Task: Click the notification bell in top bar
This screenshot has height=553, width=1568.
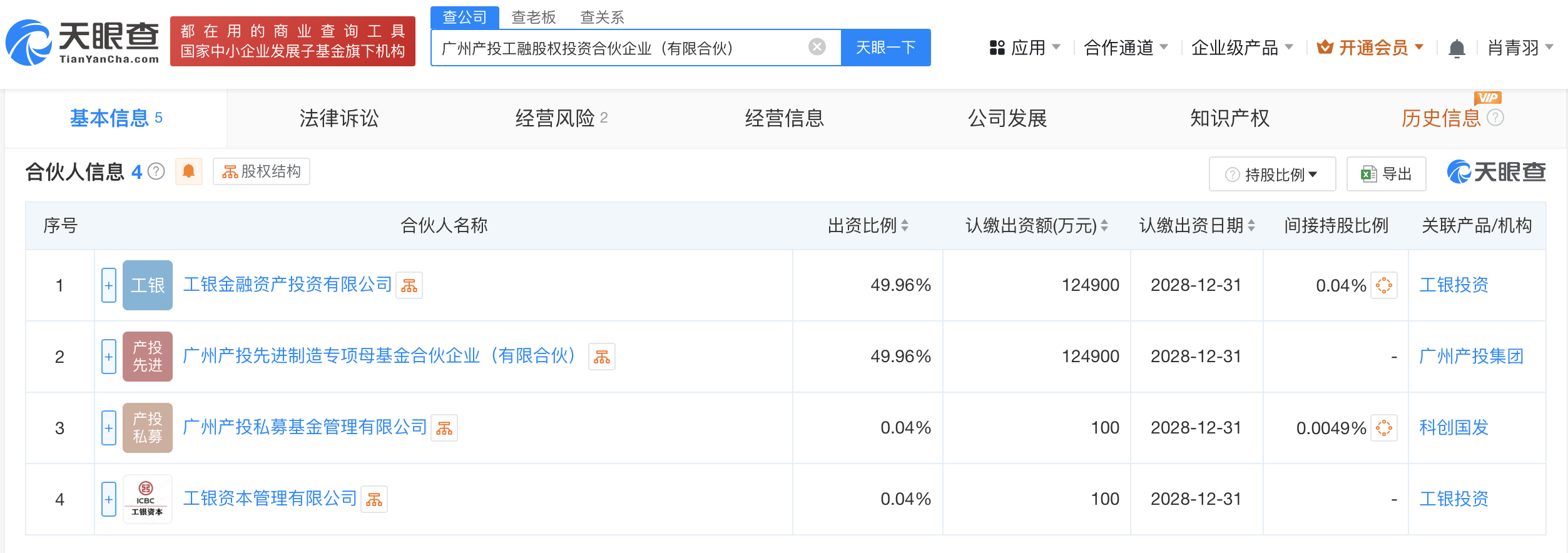Action: [x=1457, y=48]
